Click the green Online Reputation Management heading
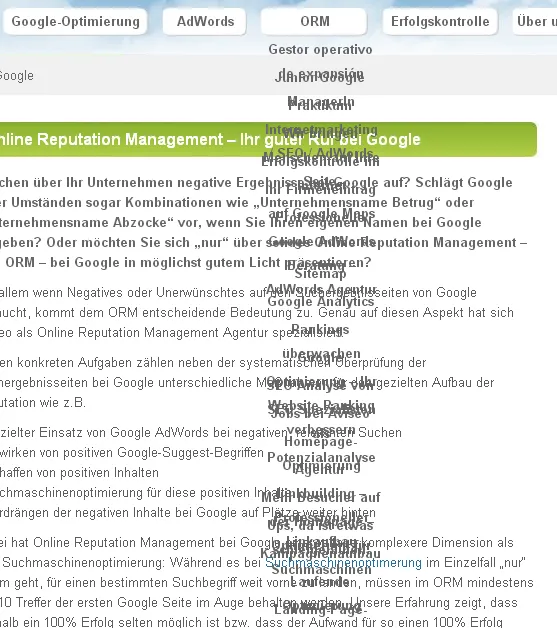The height and width of the screenshot is (628, 557). click(x=210, y=139)
